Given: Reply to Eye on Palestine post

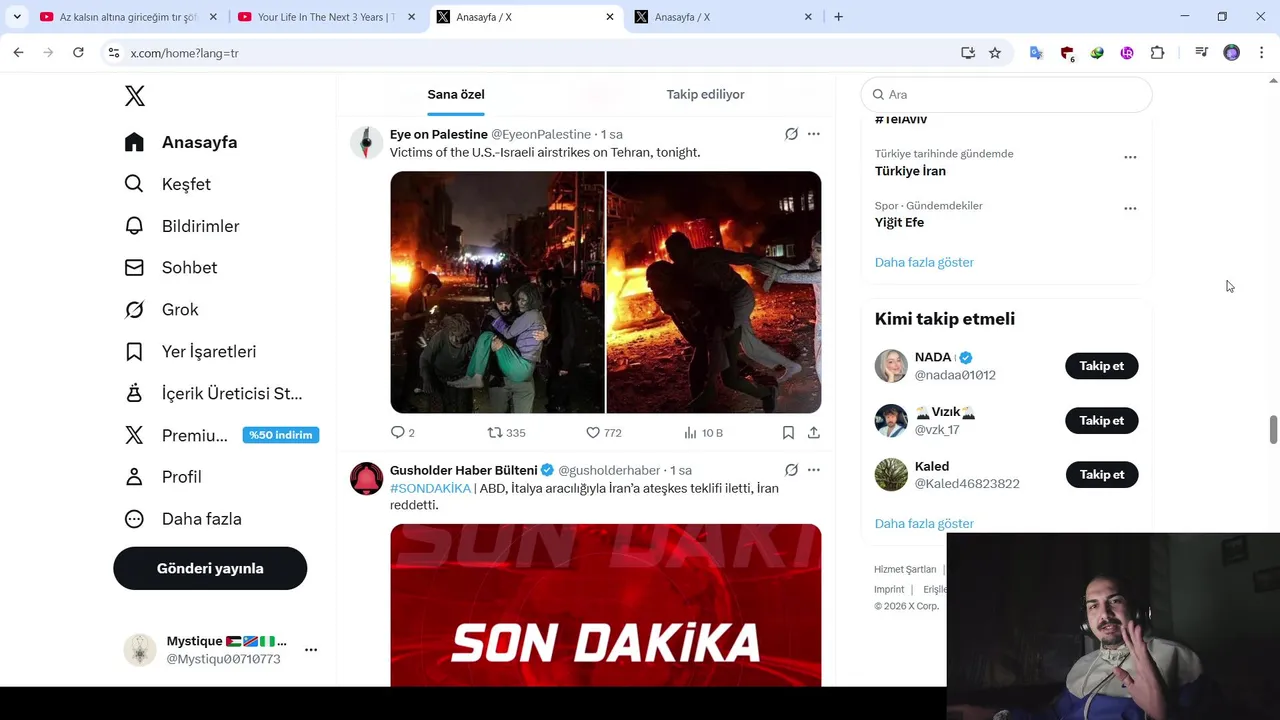Looking at the screenshot, I should point(402,433).
